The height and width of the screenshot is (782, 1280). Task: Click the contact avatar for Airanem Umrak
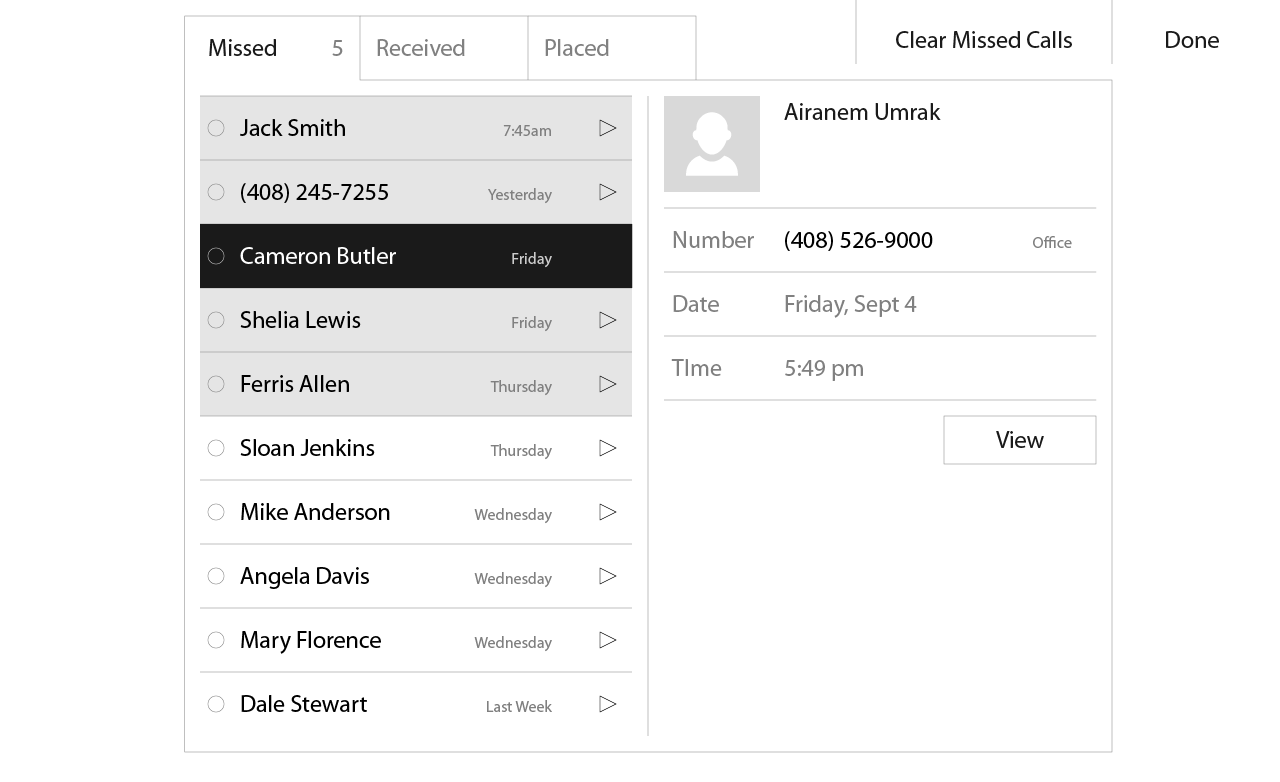712,144
